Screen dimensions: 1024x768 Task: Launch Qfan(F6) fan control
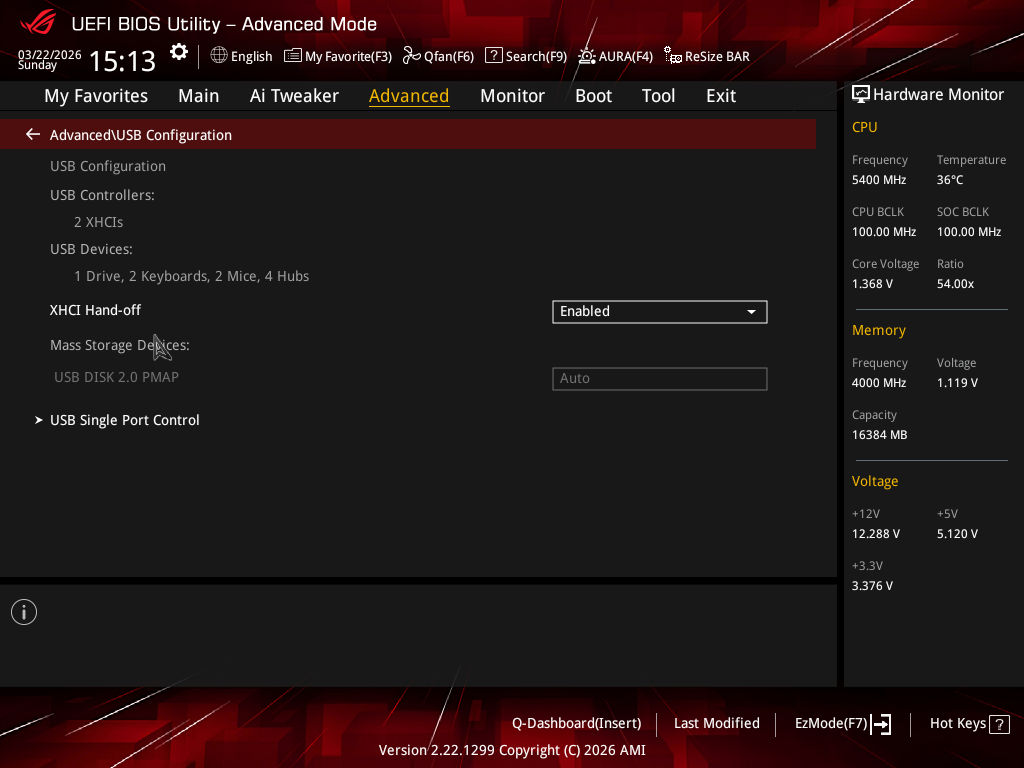point(438,56)
